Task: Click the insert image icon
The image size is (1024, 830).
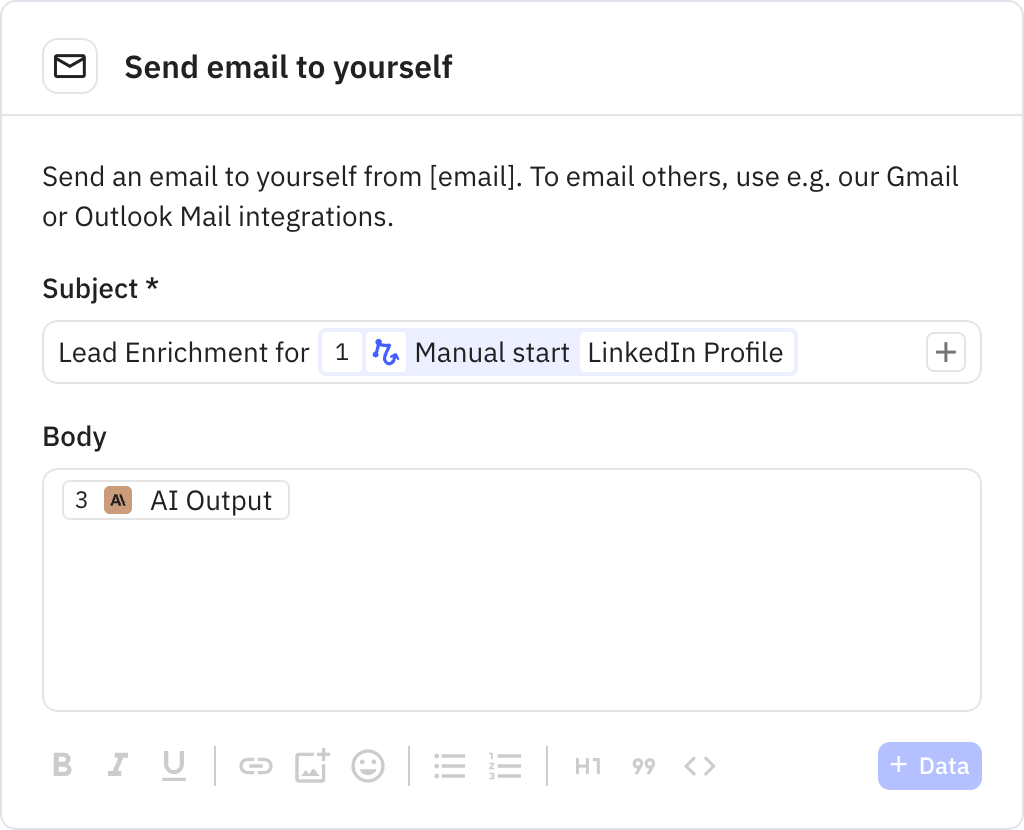Action: [x=312, y=766]
